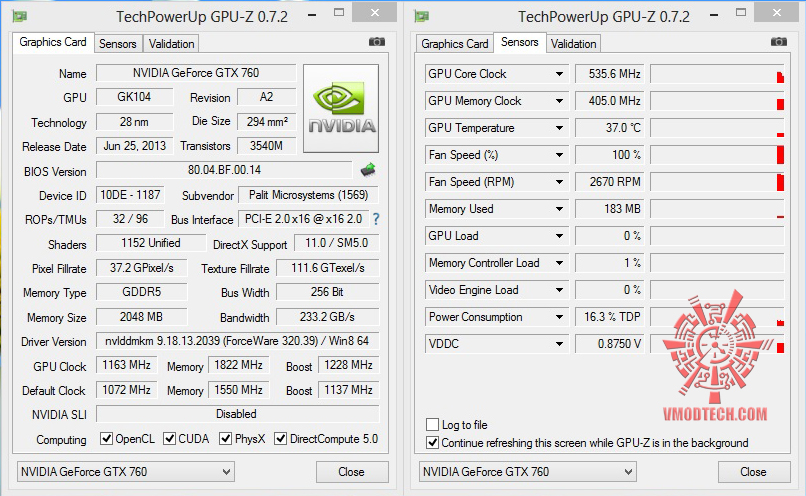Click the Bus Interface question mark icon
806x496 pixels.
coord(376,219)
